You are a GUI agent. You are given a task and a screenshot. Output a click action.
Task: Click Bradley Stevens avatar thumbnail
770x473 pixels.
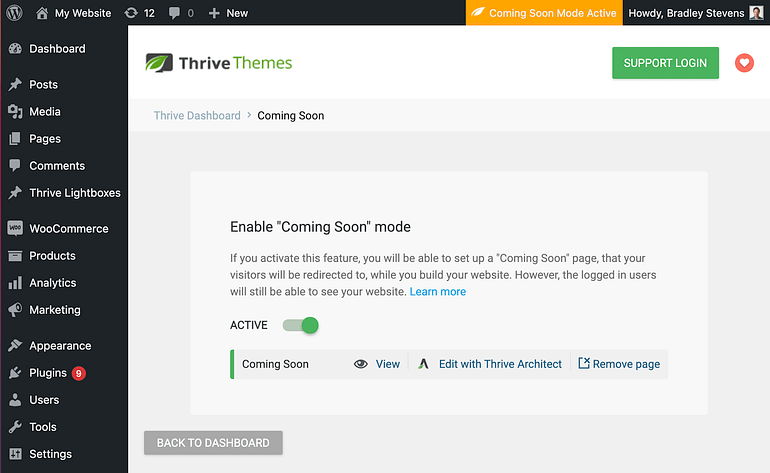pos(756,13)
